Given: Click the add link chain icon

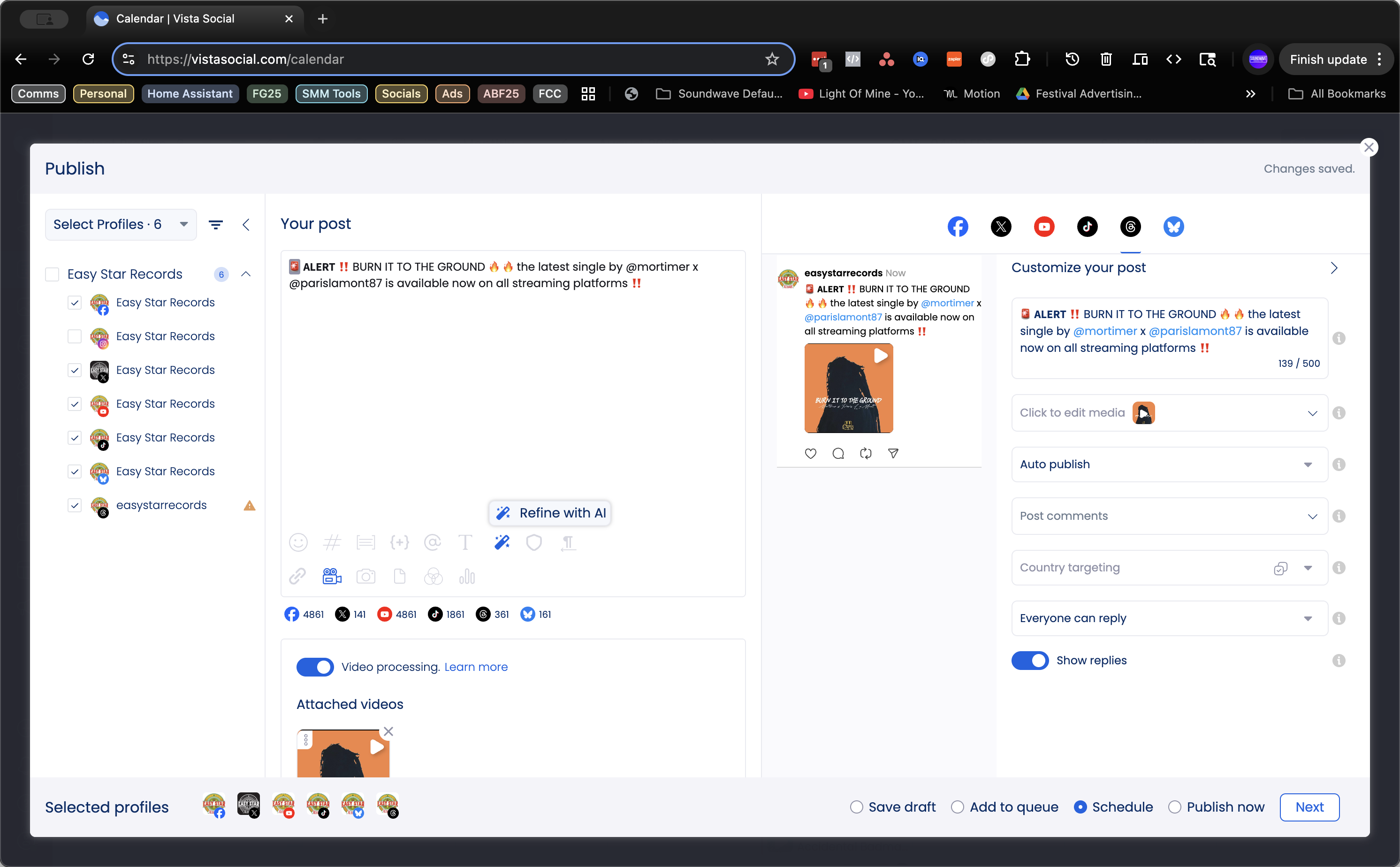Looking at the screenshot, I should click(x=297, y=576).
